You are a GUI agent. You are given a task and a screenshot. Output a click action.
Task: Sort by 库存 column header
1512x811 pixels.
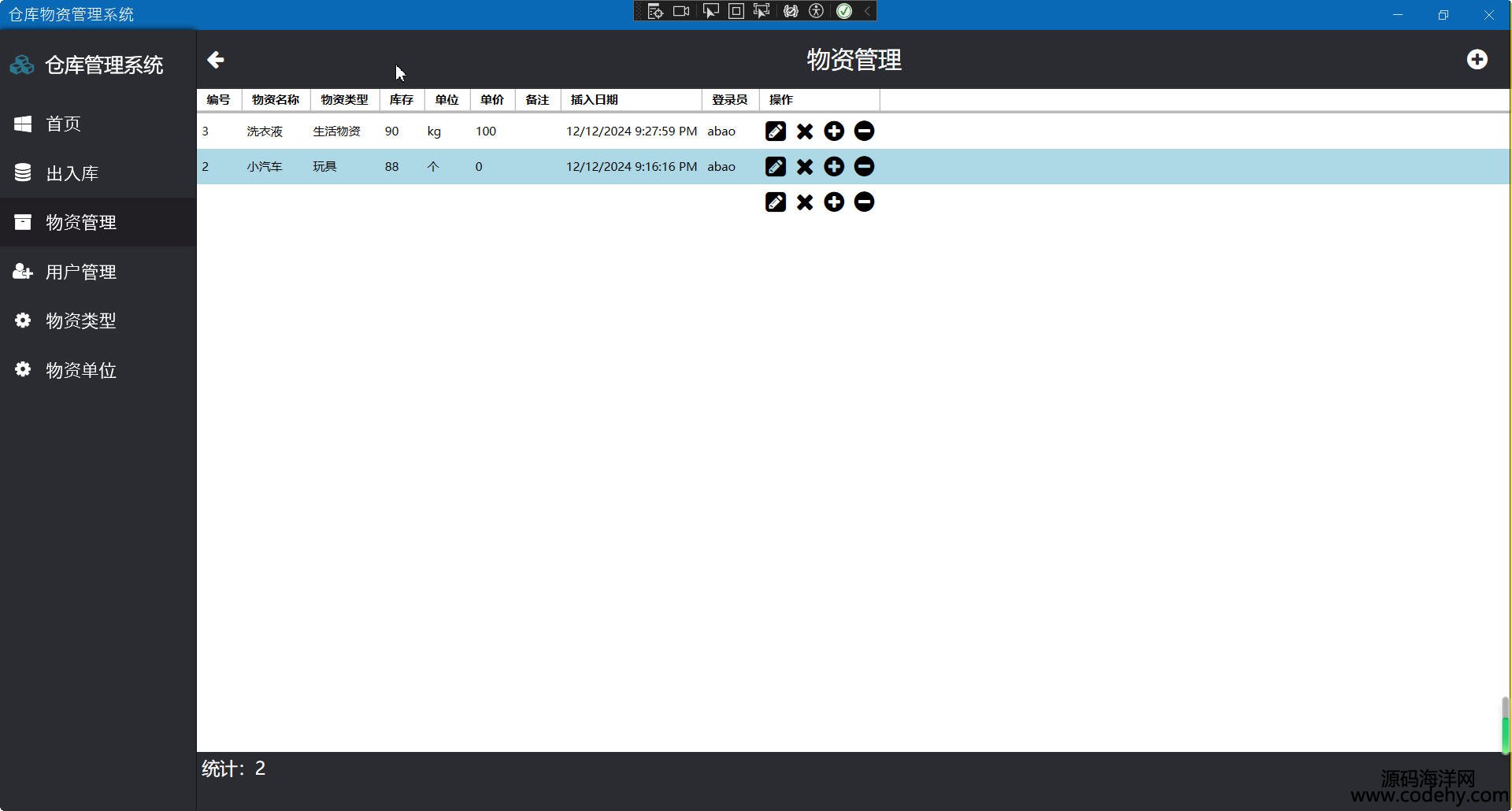pyautogui.click(x=402, y=100)
